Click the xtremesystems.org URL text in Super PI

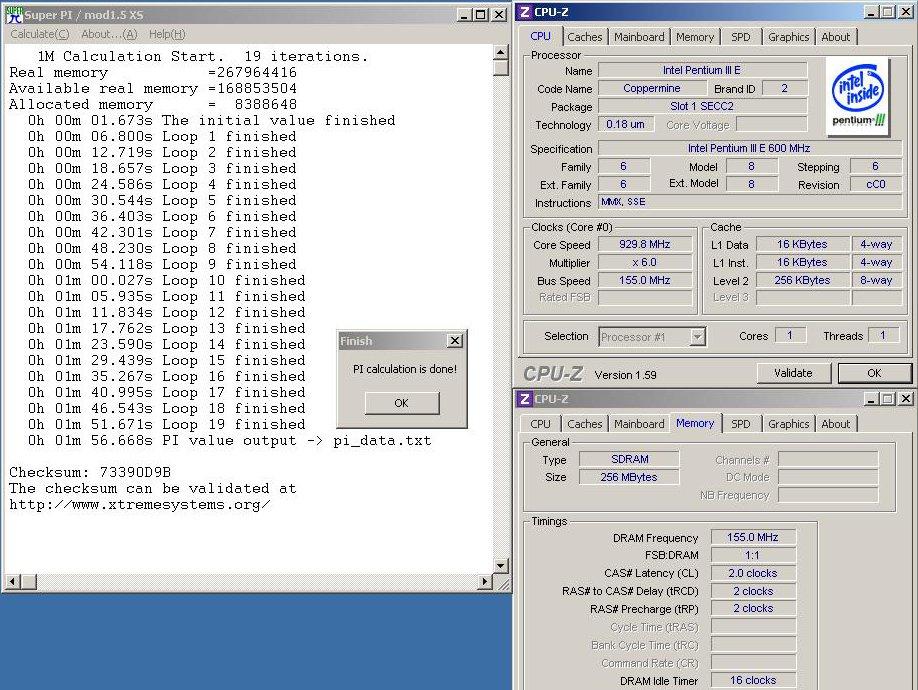140,504
